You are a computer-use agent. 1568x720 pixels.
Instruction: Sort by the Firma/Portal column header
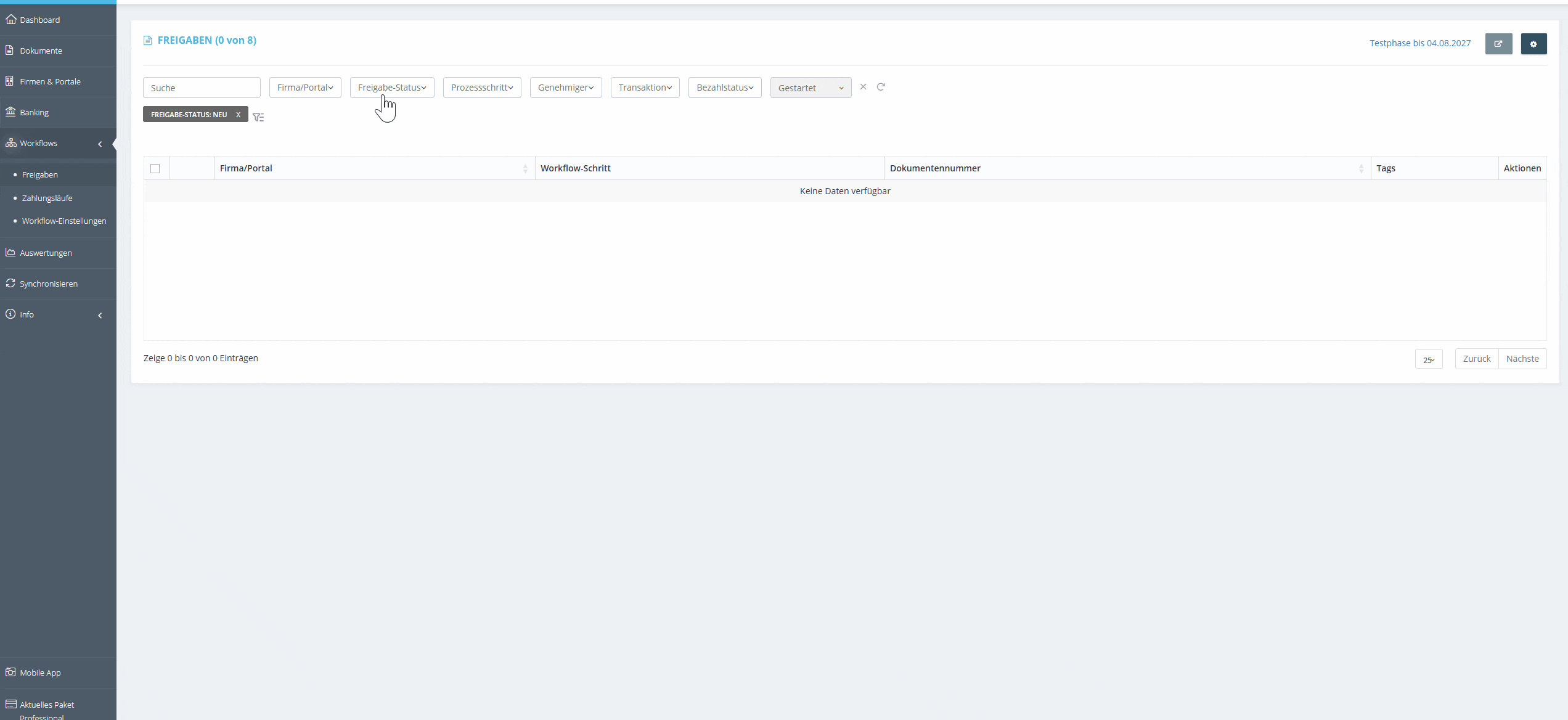[375, 168]
